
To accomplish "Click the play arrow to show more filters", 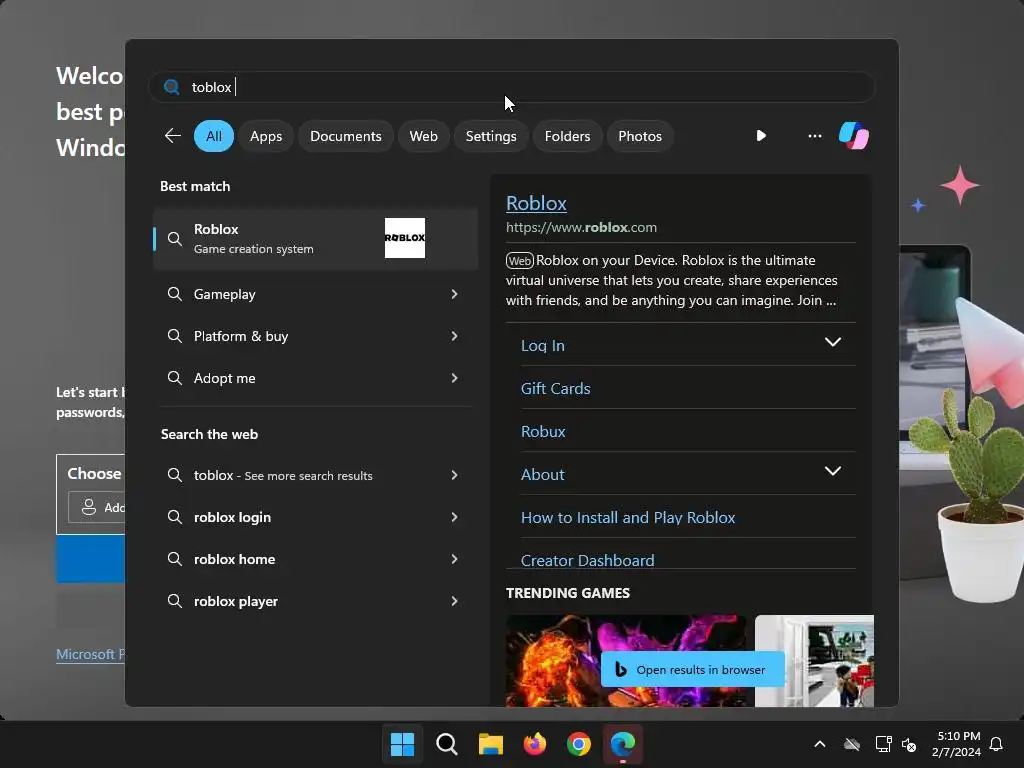I will [761, 136].
